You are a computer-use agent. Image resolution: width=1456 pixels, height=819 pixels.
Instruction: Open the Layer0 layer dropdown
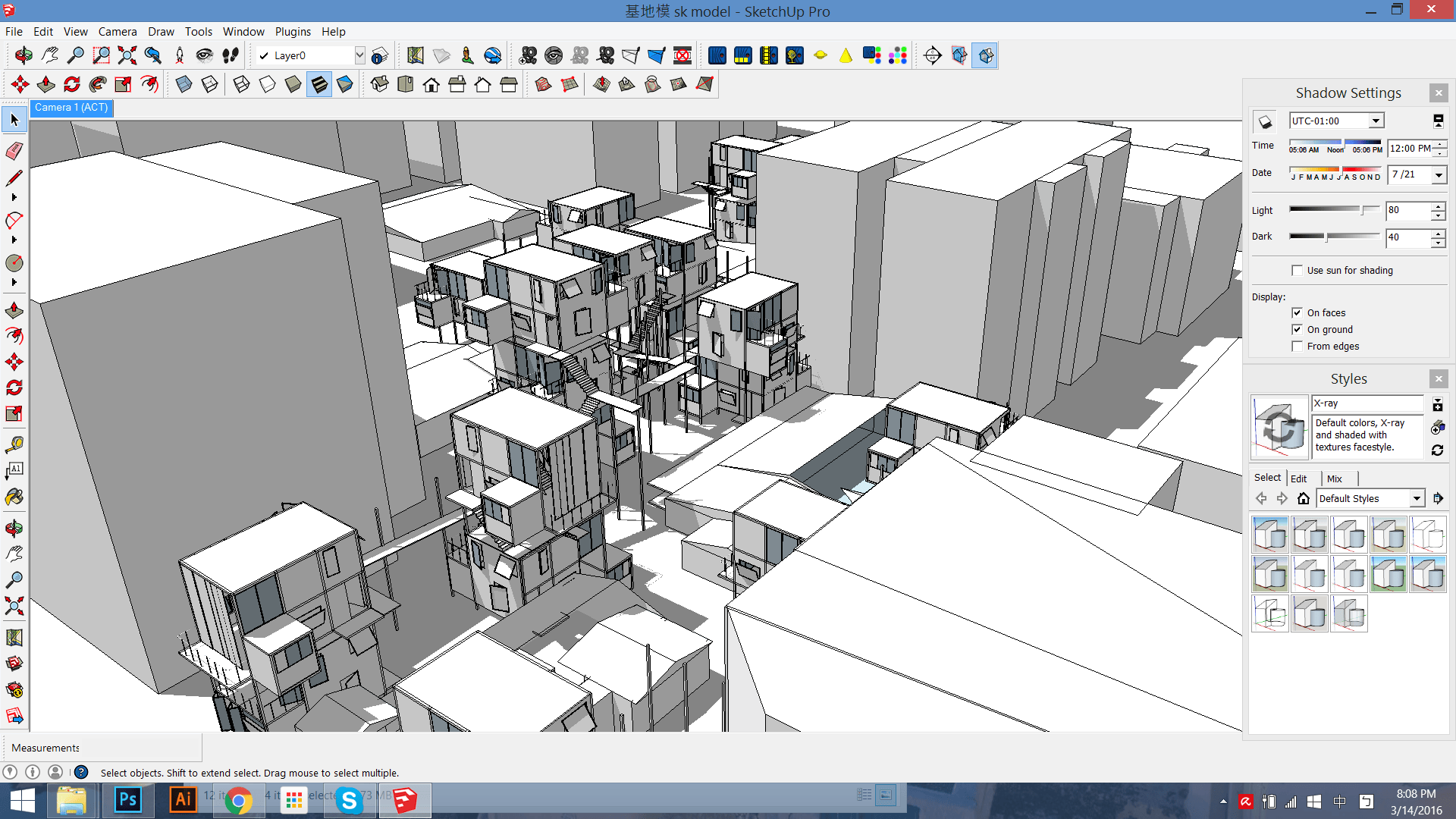coord(359,55)
